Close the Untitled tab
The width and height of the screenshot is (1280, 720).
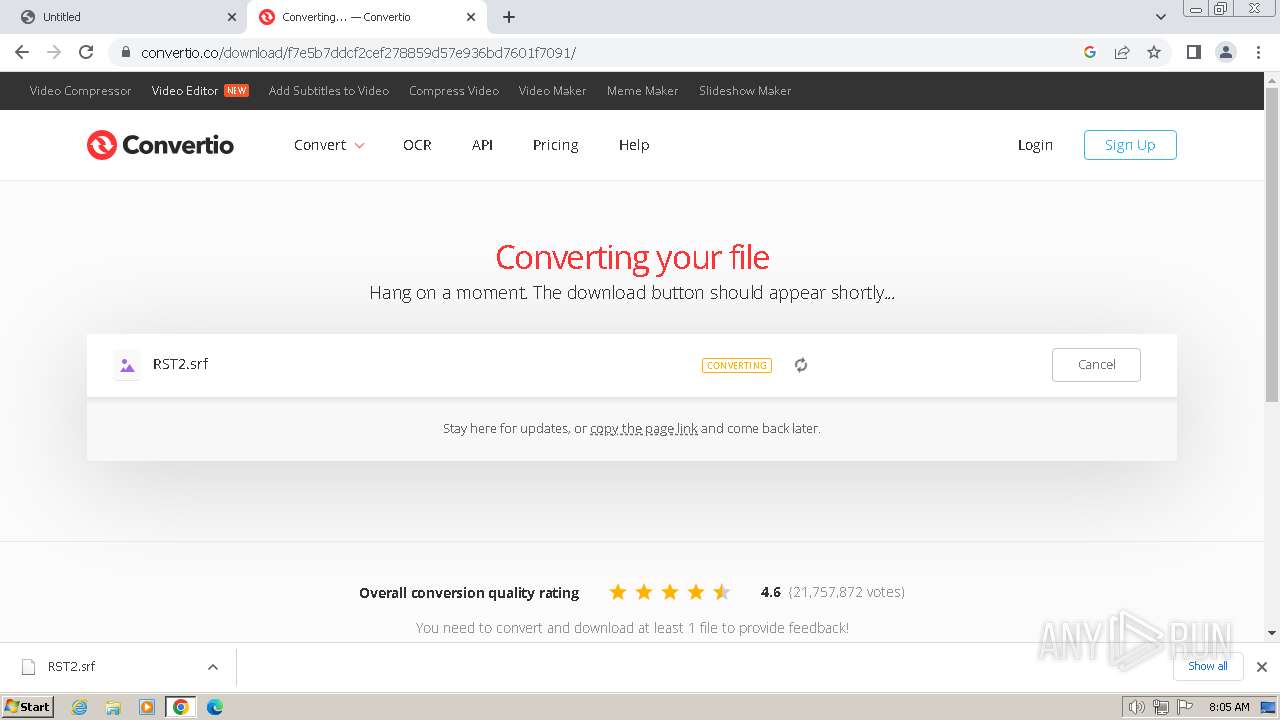click(x=231, y=17)
